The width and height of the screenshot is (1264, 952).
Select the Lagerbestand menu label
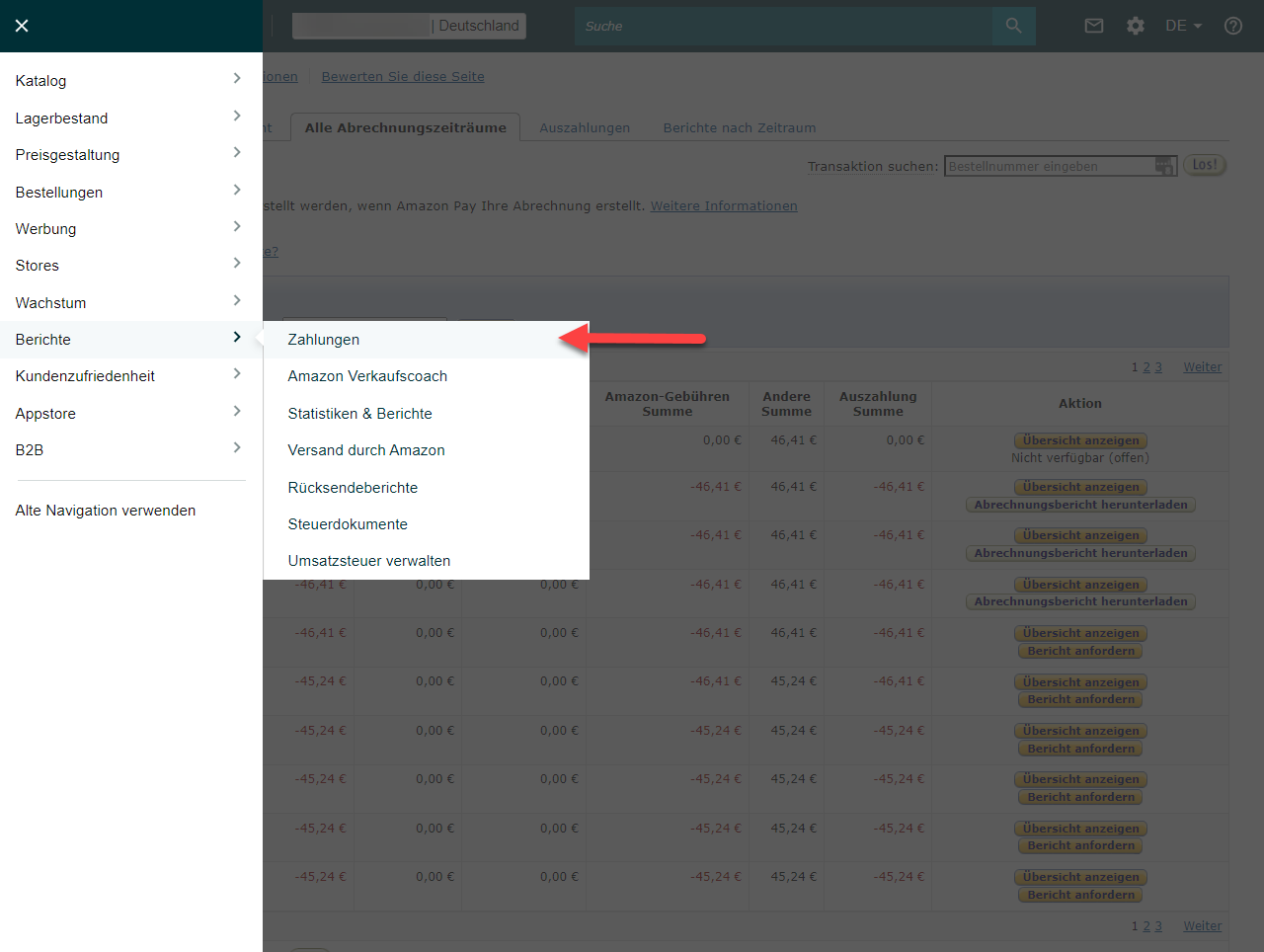(62, 119)
